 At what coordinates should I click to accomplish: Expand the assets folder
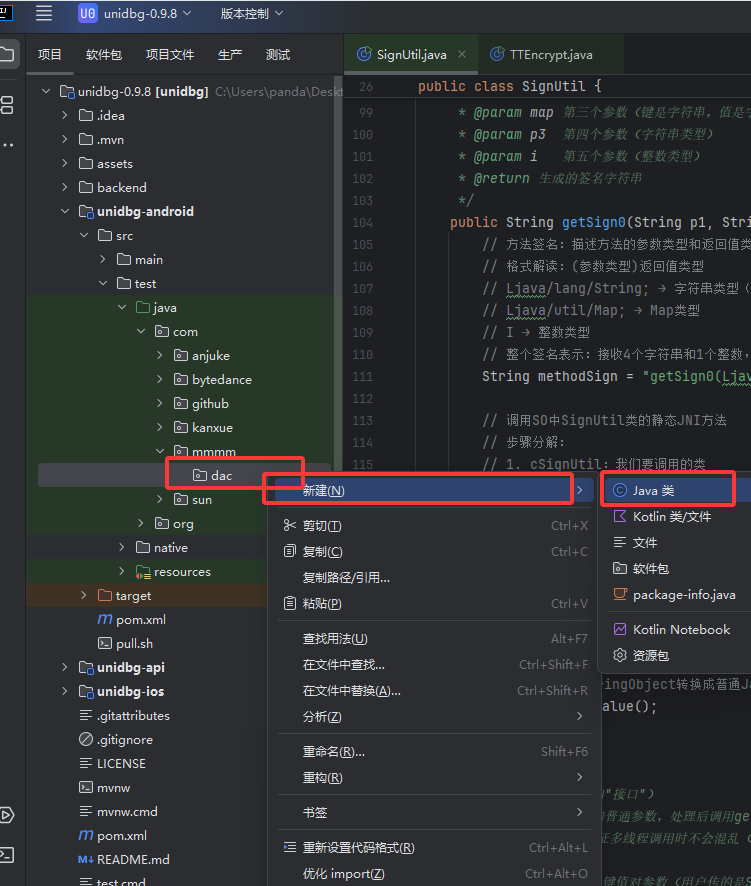[65, 163]
